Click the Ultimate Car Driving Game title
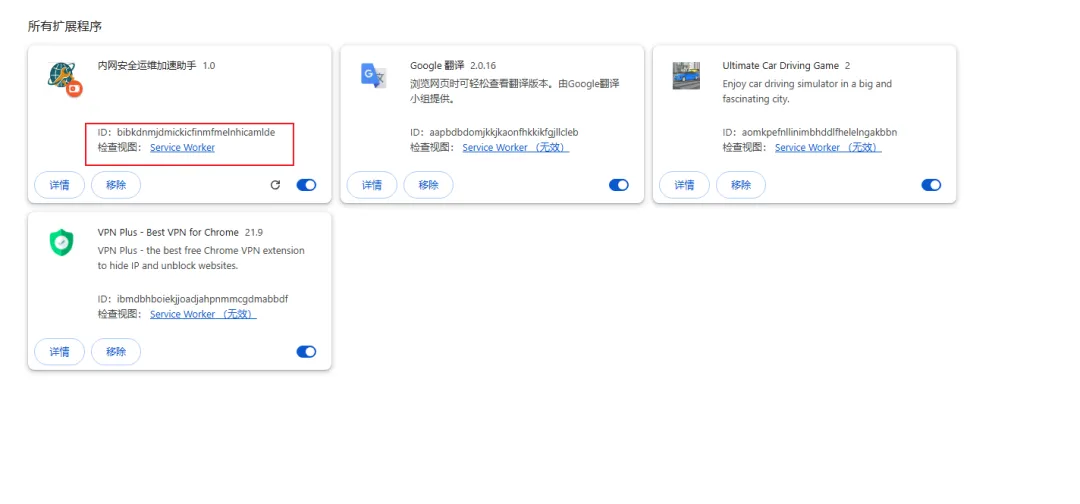This screenshot has height=504, width=1080. pyautogui.click(x=780, y=65)
